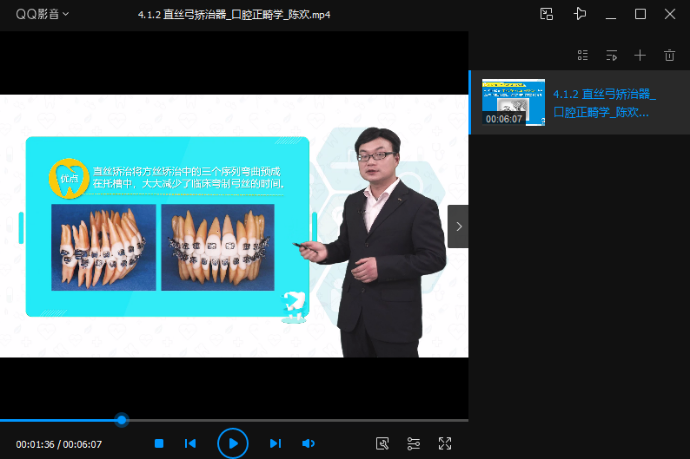The width and height of the screenshot is (690, 459).
Task: Enter fullscreen mode
Action: (x=445, y=443)
